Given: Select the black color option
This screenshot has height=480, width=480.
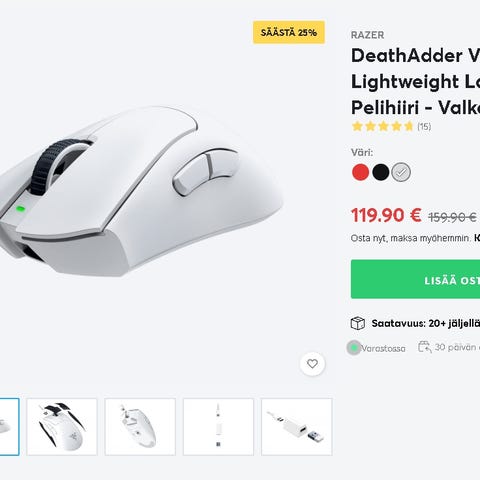Looking at the screenshot, I should pos(381,172).
